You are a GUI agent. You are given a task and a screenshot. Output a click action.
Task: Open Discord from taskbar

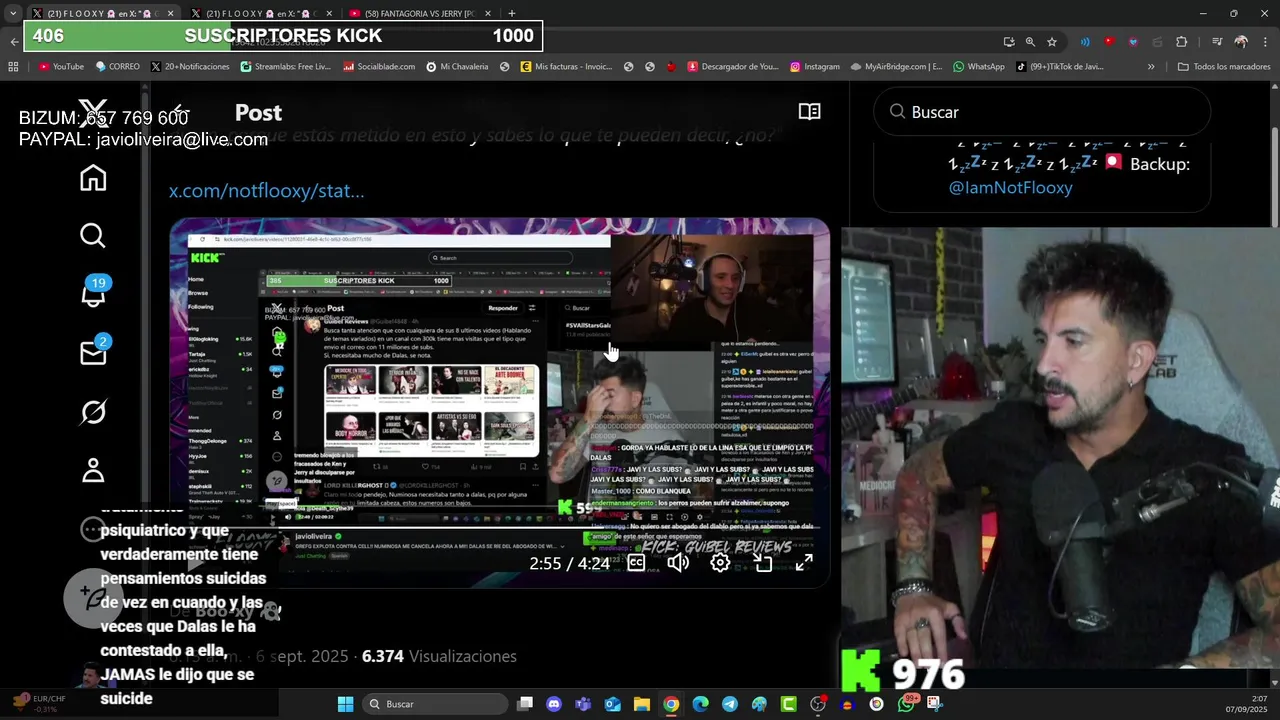[x=554, y=704]
